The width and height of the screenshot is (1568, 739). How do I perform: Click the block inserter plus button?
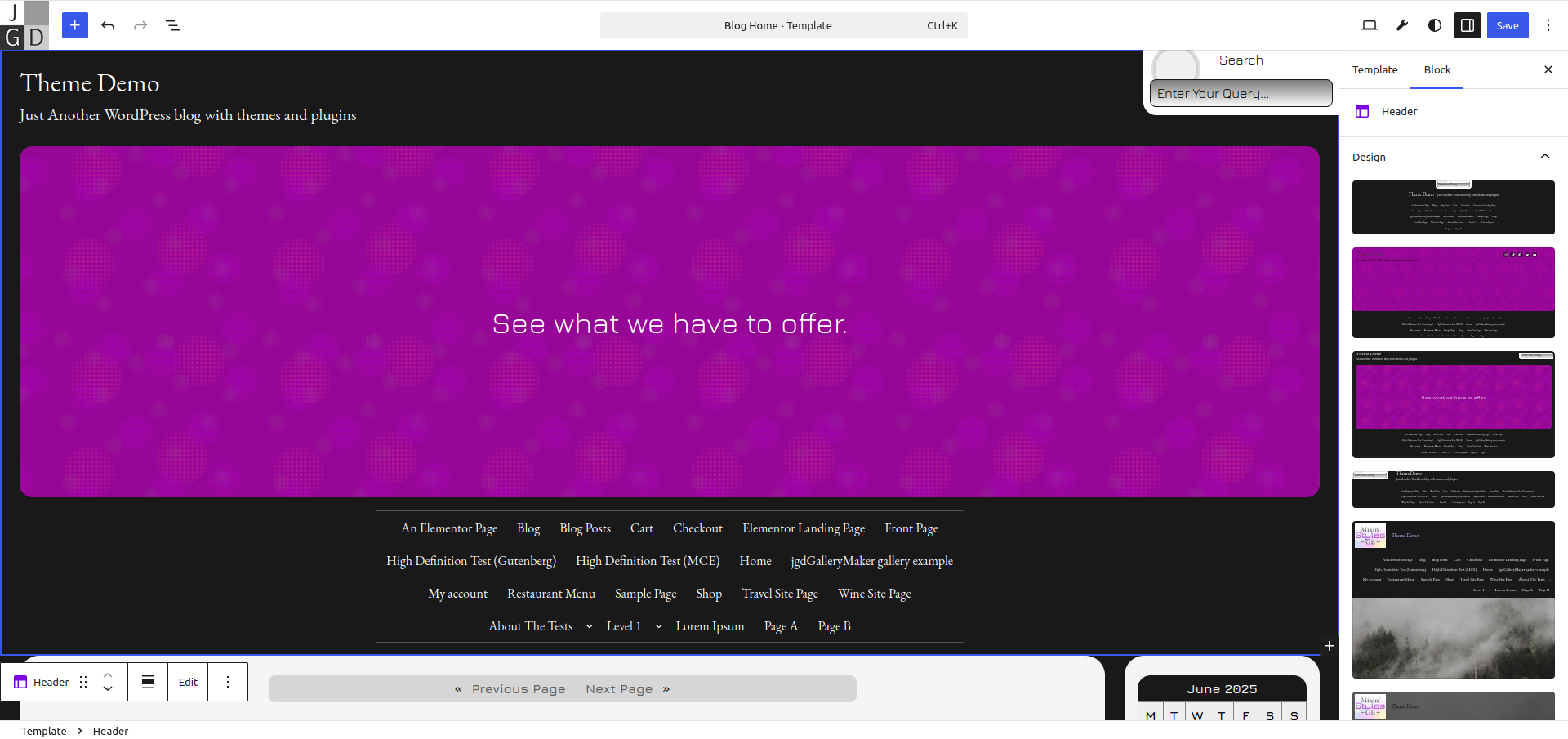(x=75, y=25)
